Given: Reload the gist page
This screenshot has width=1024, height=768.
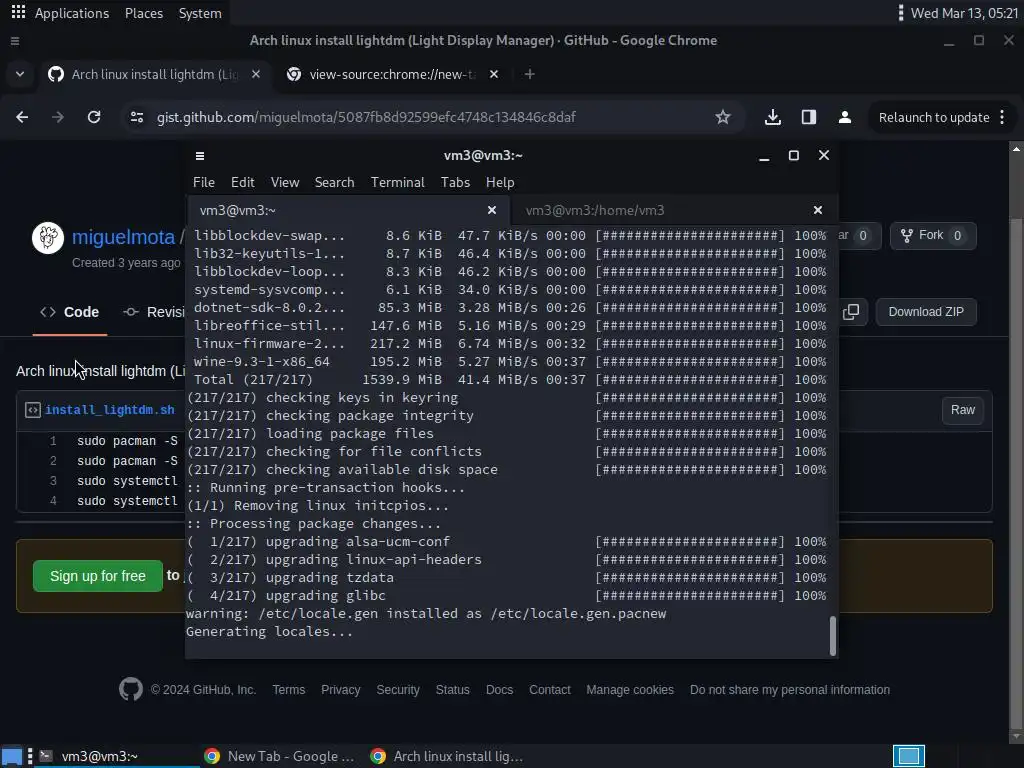Looking at the screenshot, I should 94,118.
